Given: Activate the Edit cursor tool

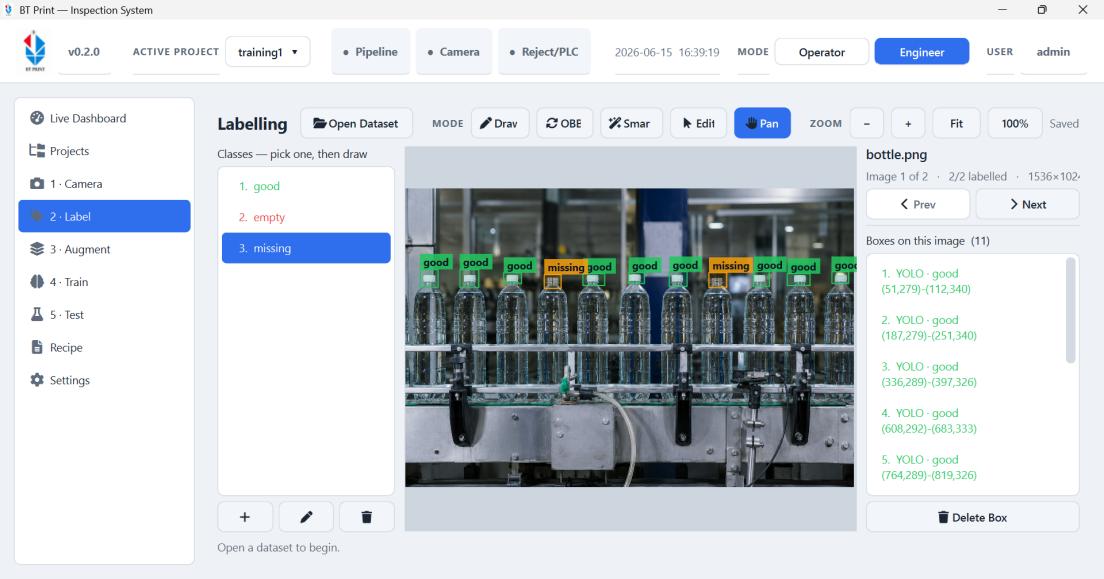Looking at the screenshot, I should point(698,123).
